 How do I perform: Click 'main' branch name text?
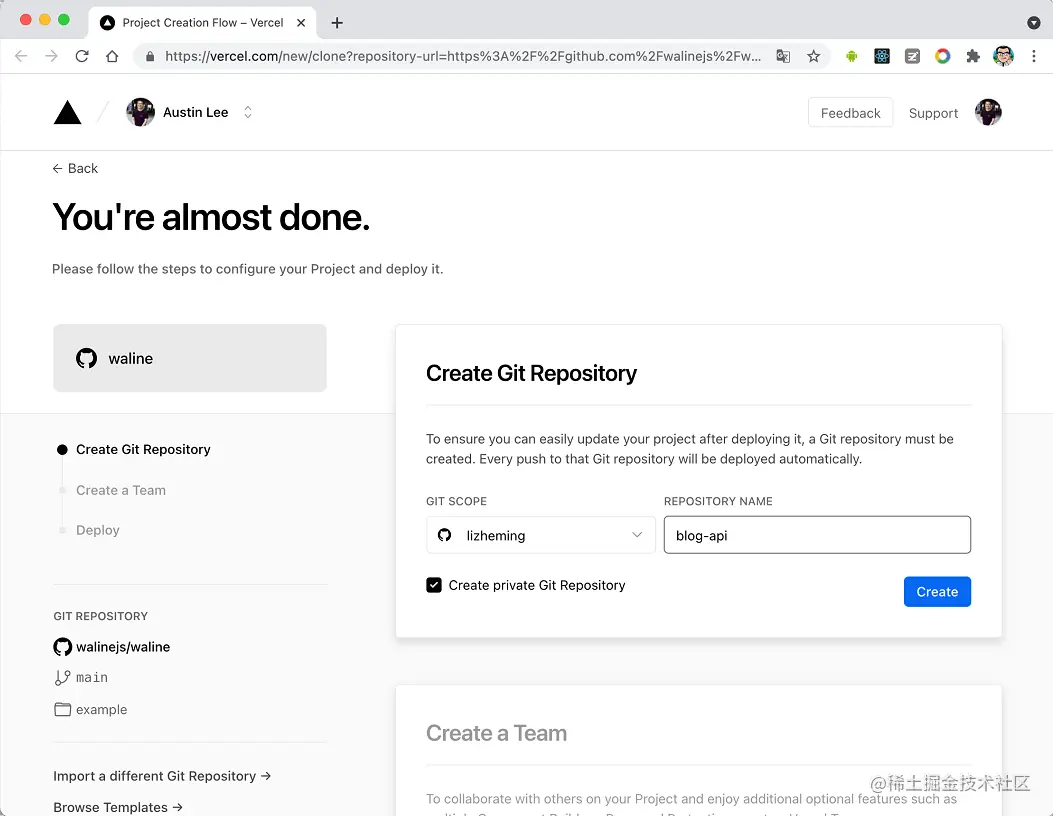(92, 678)
